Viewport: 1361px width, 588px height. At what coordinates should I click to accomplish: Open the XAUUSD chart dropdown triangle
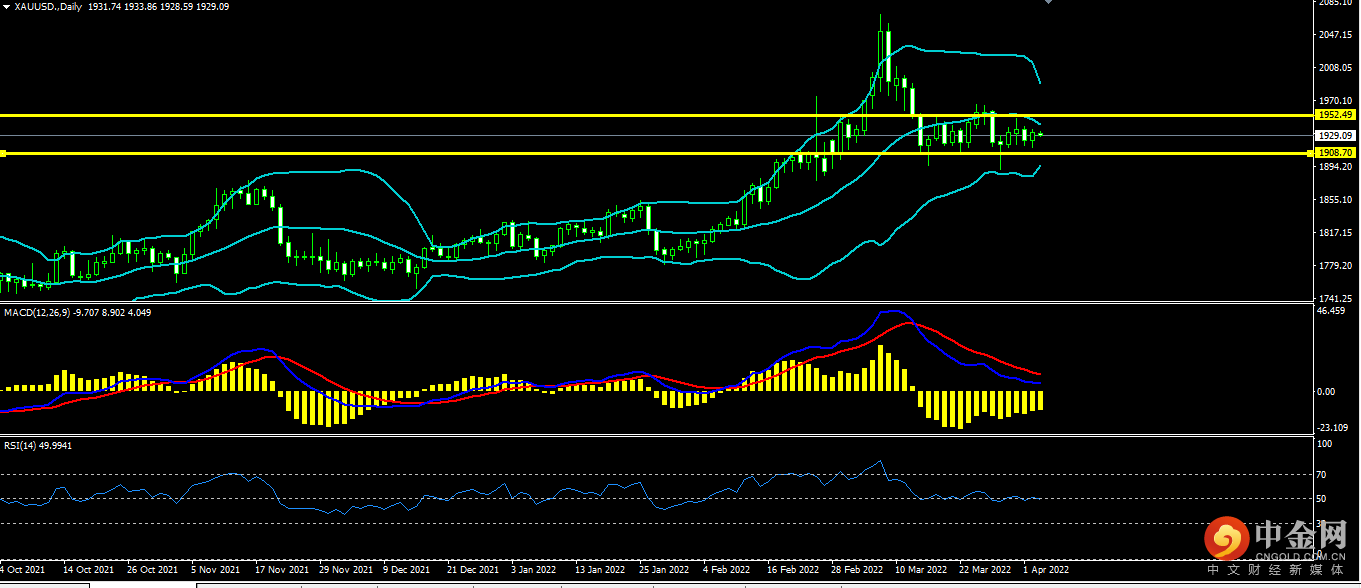[6, 7]
